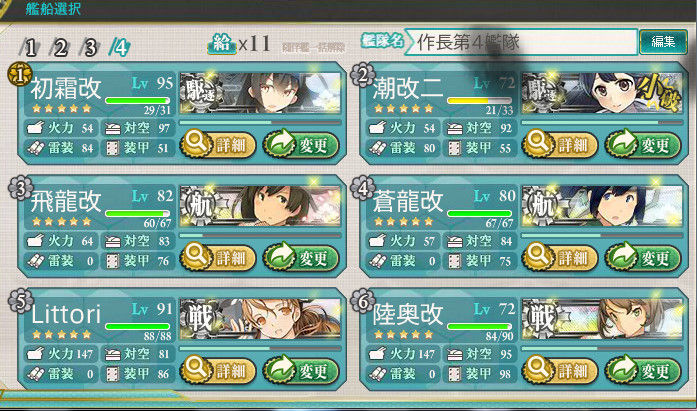Image resolution: width=697 pixels, height=411 pixels.
Task: Open fleet tab 2
Action: click(60, 47)
